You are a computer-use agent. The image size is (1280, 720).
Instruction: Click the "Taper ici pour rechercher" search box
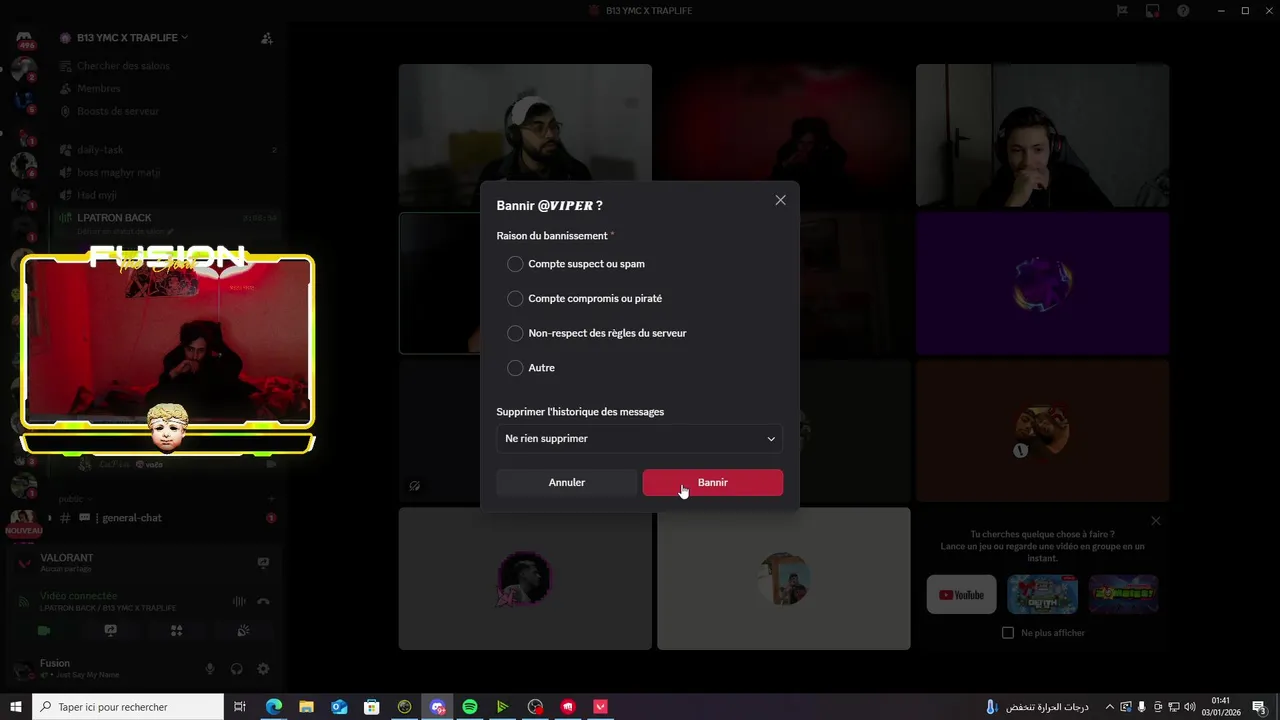pos(128,707)
